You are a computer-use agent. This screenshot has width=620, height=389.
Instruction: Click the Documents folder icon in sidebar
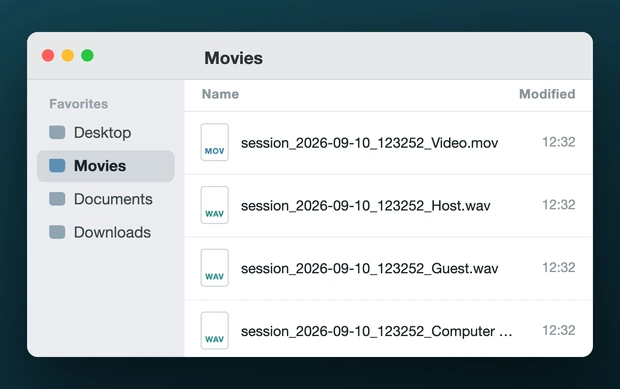point(57,199)
